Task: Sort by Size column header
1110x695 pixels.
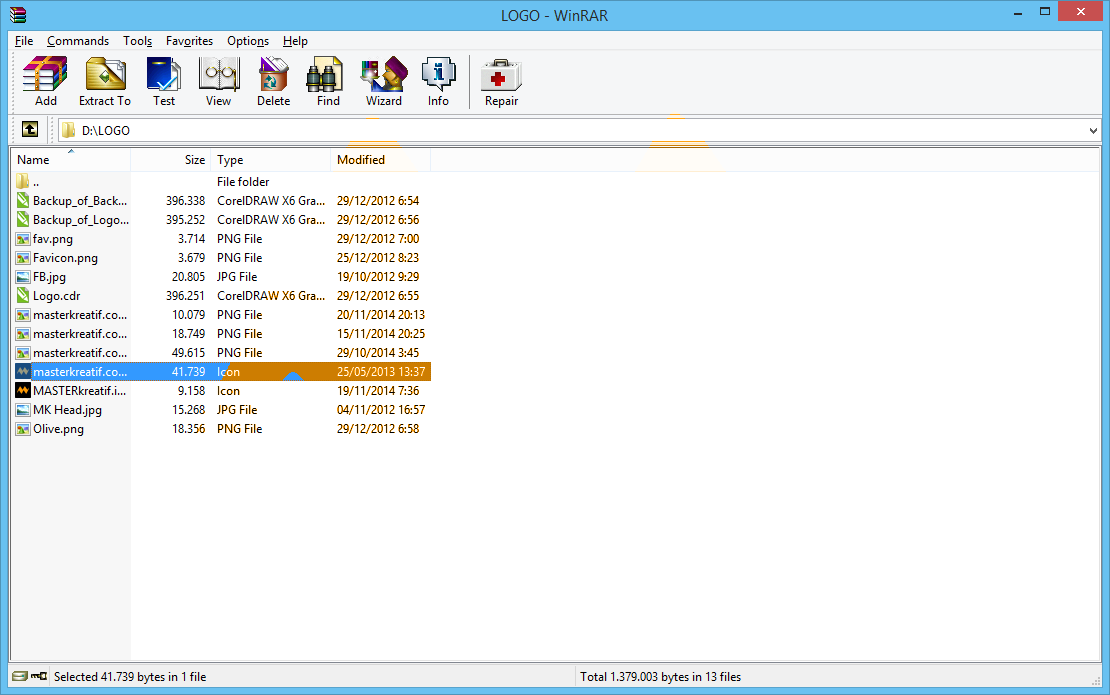Action: click(171, 160)
